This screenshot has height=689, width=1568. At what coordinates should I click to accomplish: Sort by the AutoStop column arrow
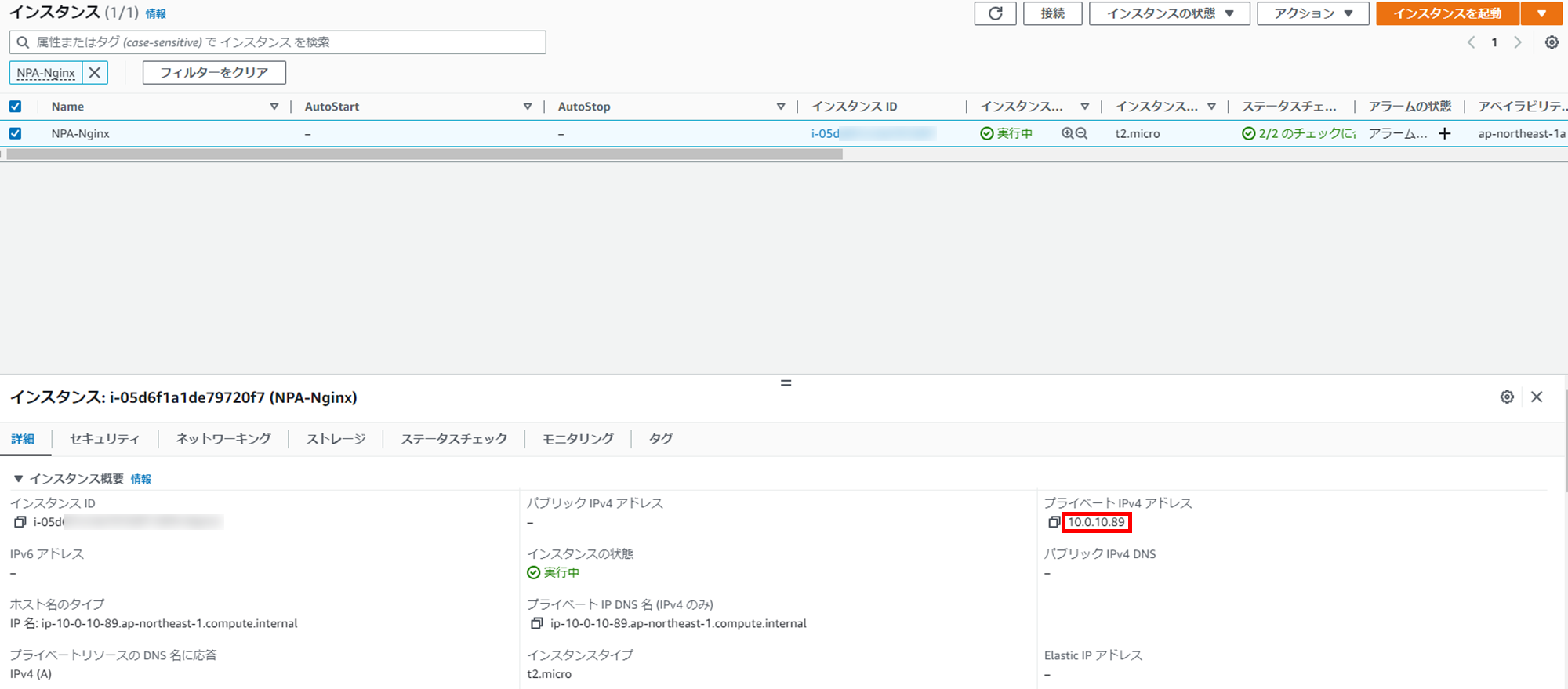pyautogui.click(x=780, y=107)
